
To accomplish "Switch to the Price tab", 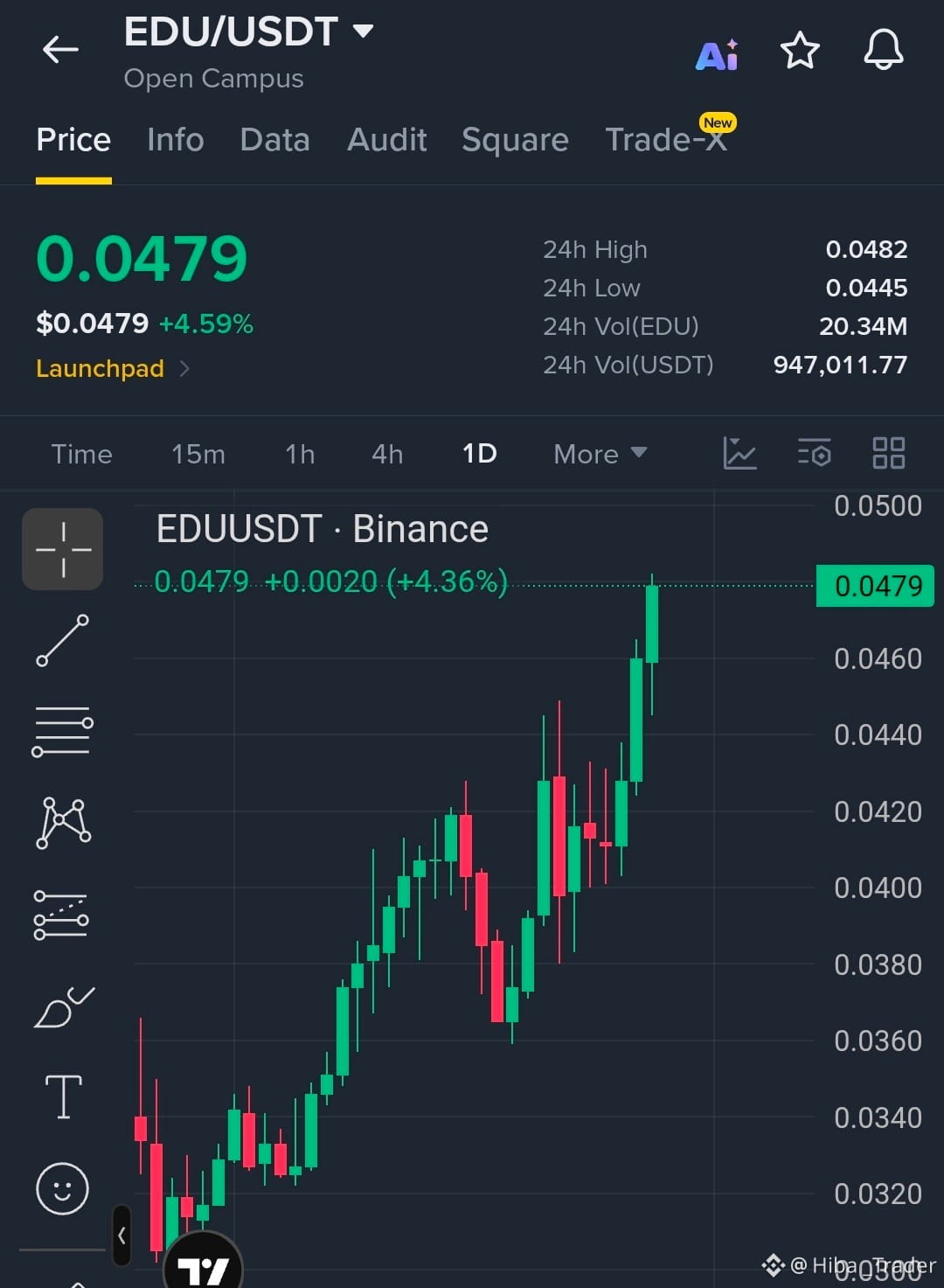I will (x=73, y=140).
